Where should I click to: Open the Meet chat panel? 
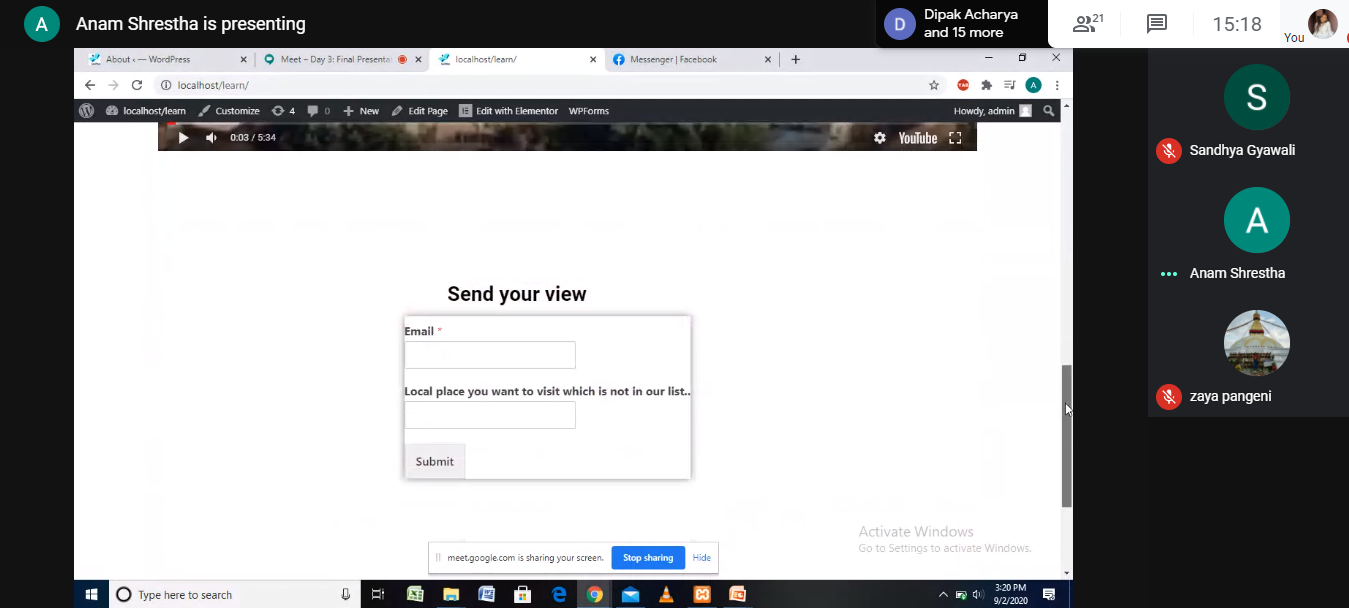1157,24
